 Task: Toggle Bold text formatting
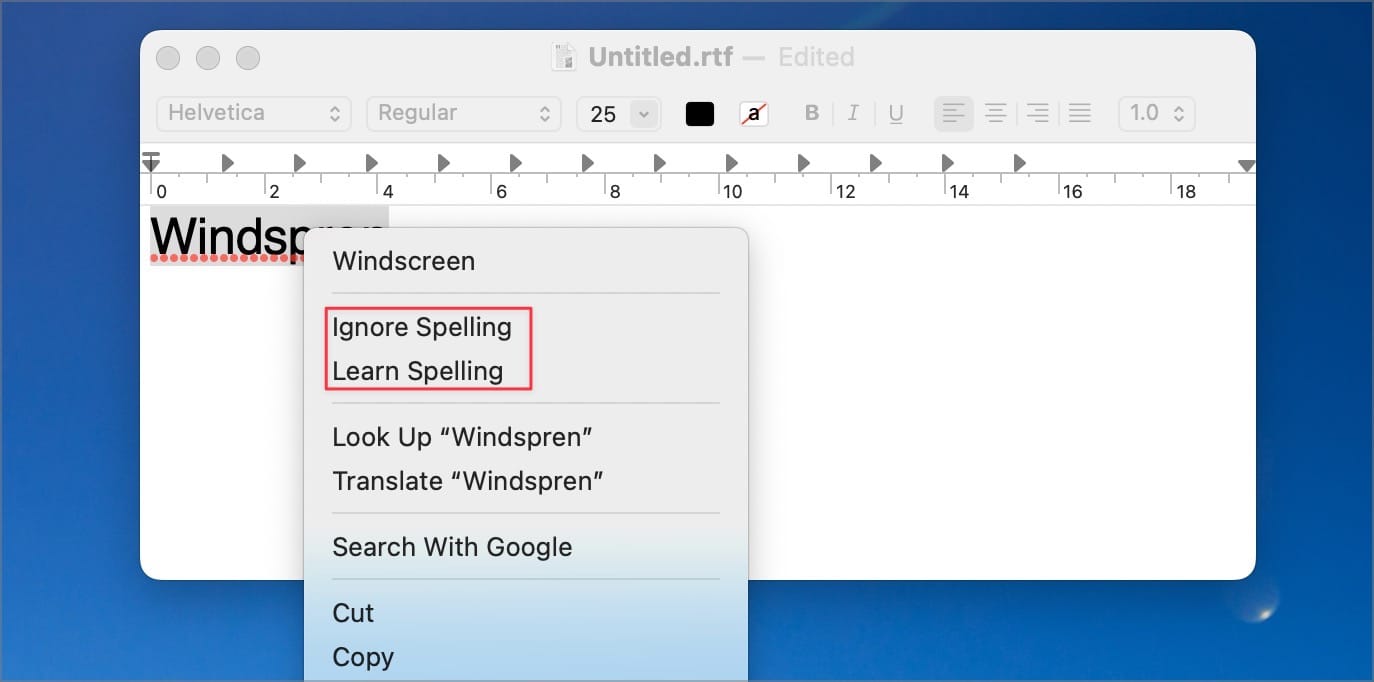tap(812, 114)
